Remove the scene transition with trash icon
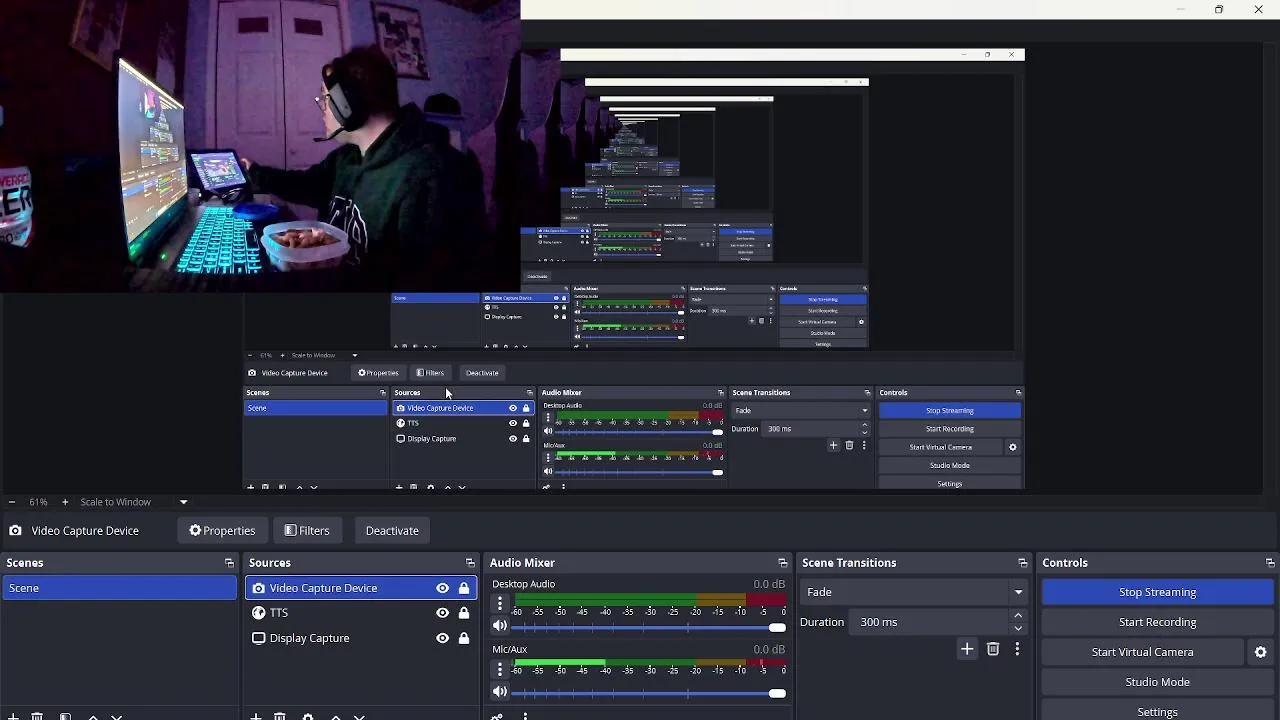 point(993,650)
